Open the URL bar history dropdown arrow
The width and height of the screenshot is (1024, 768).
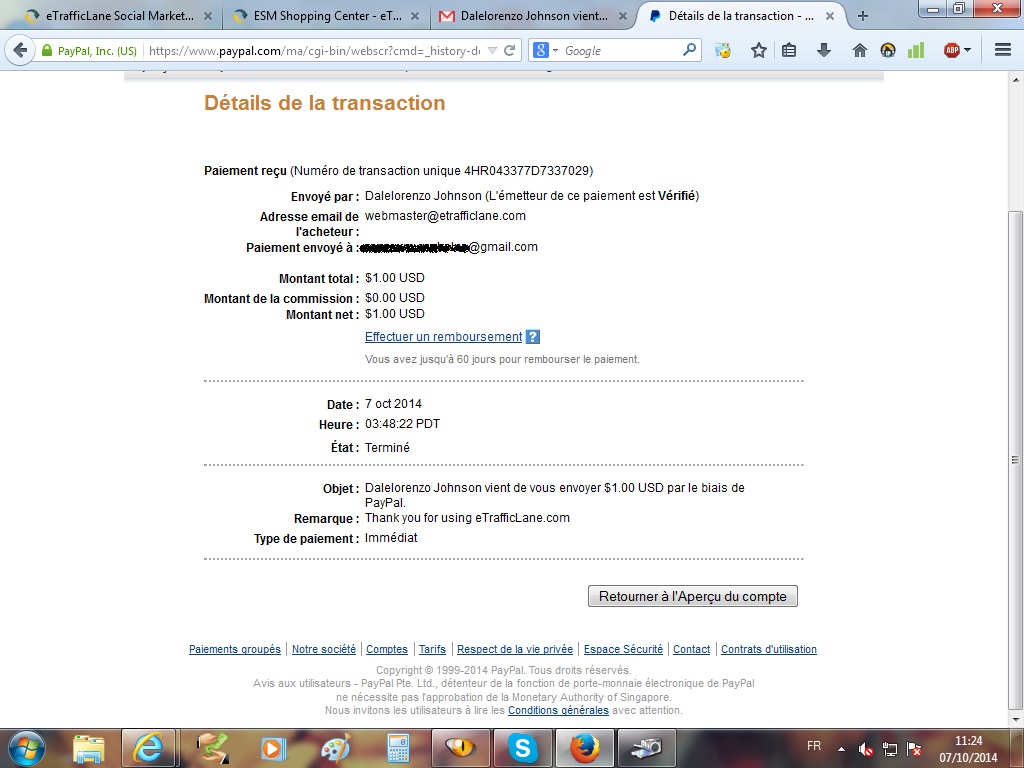tap(492, 50)
